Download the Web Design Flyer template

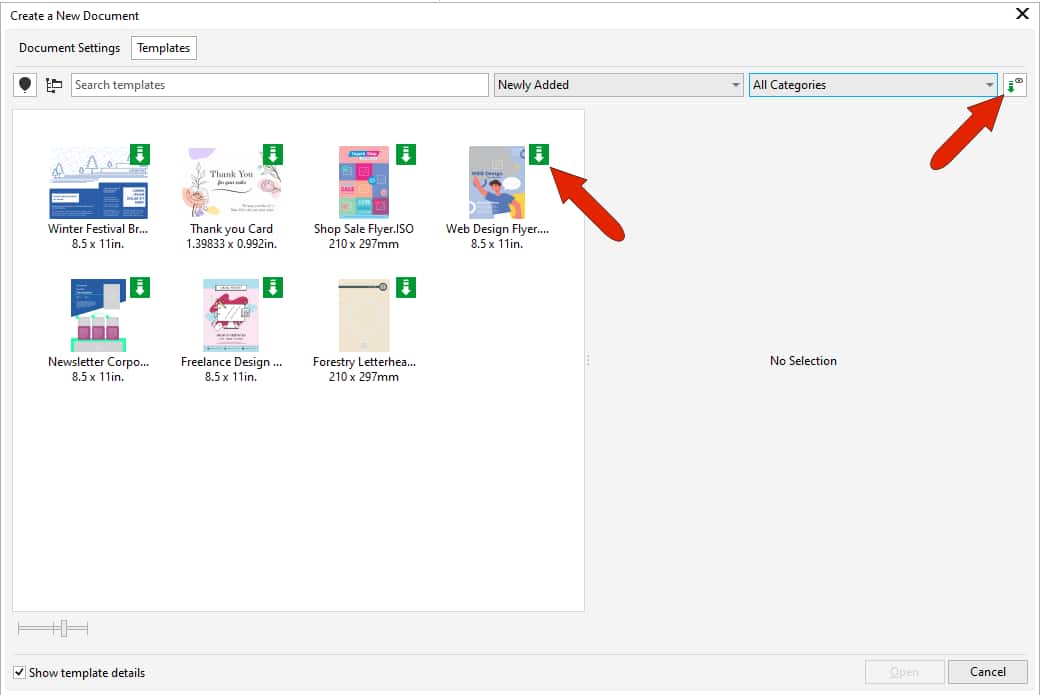pyautogui.click(x=538, y=154)
